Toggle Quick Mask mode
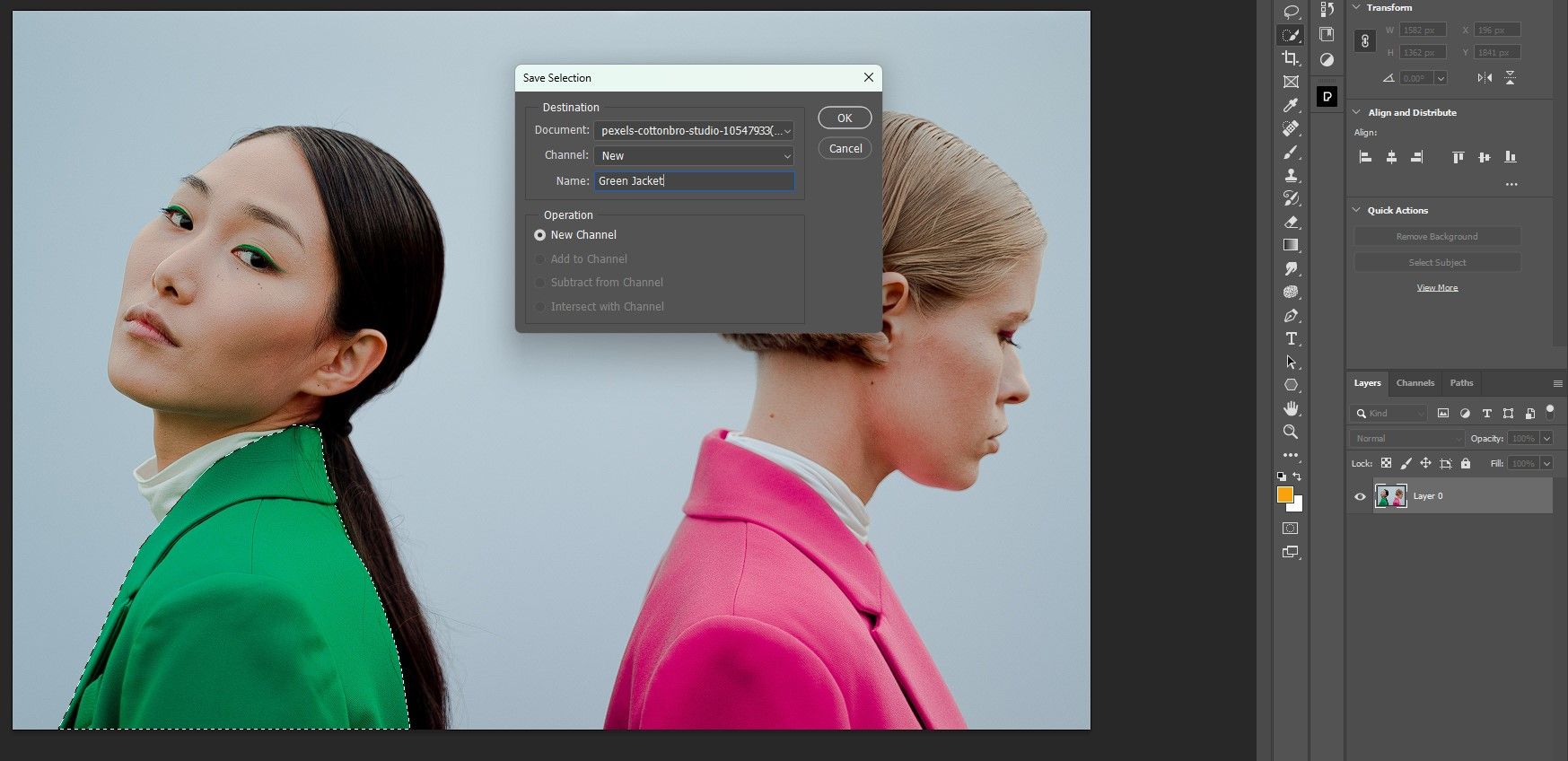 (x=1291, y=529)
